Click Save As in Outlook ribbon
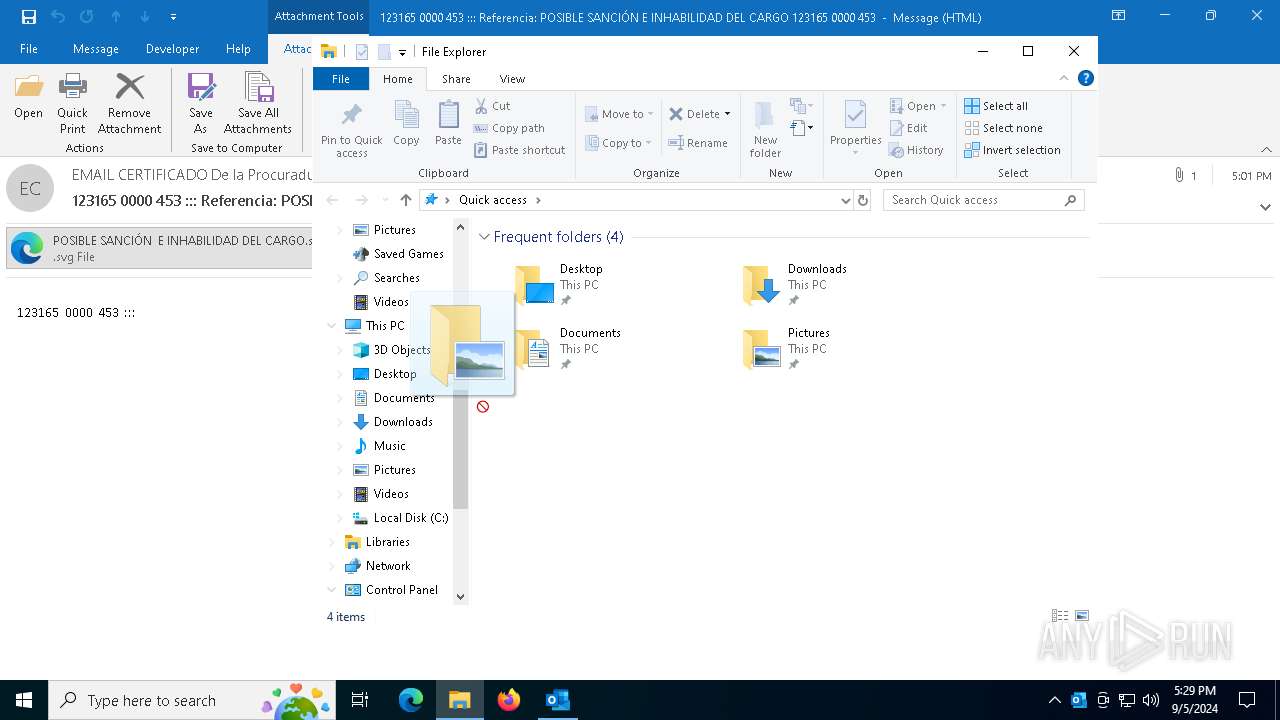 pyautogui.click(x=201, y=104)
